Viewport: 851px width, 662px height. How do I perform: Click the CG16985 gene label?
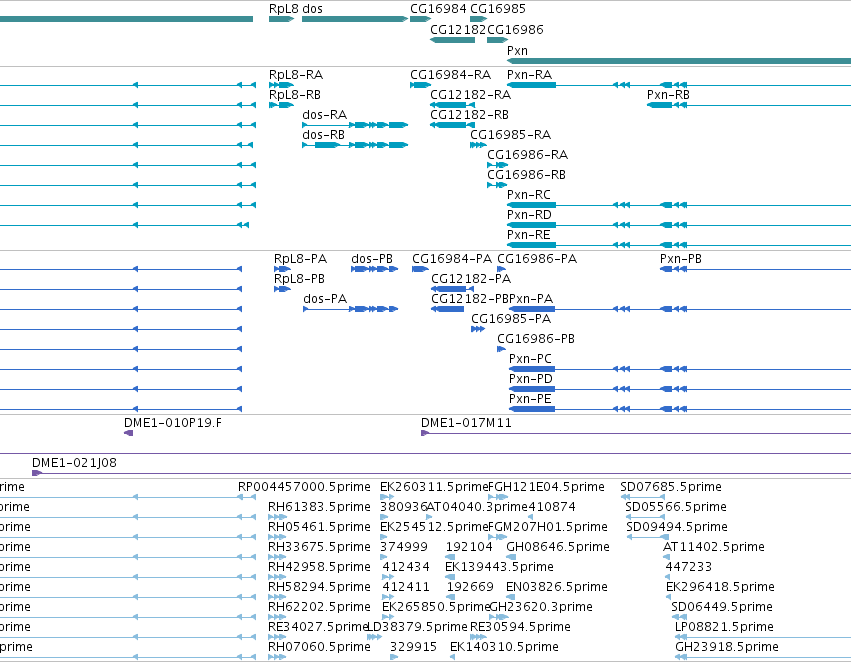498,9
